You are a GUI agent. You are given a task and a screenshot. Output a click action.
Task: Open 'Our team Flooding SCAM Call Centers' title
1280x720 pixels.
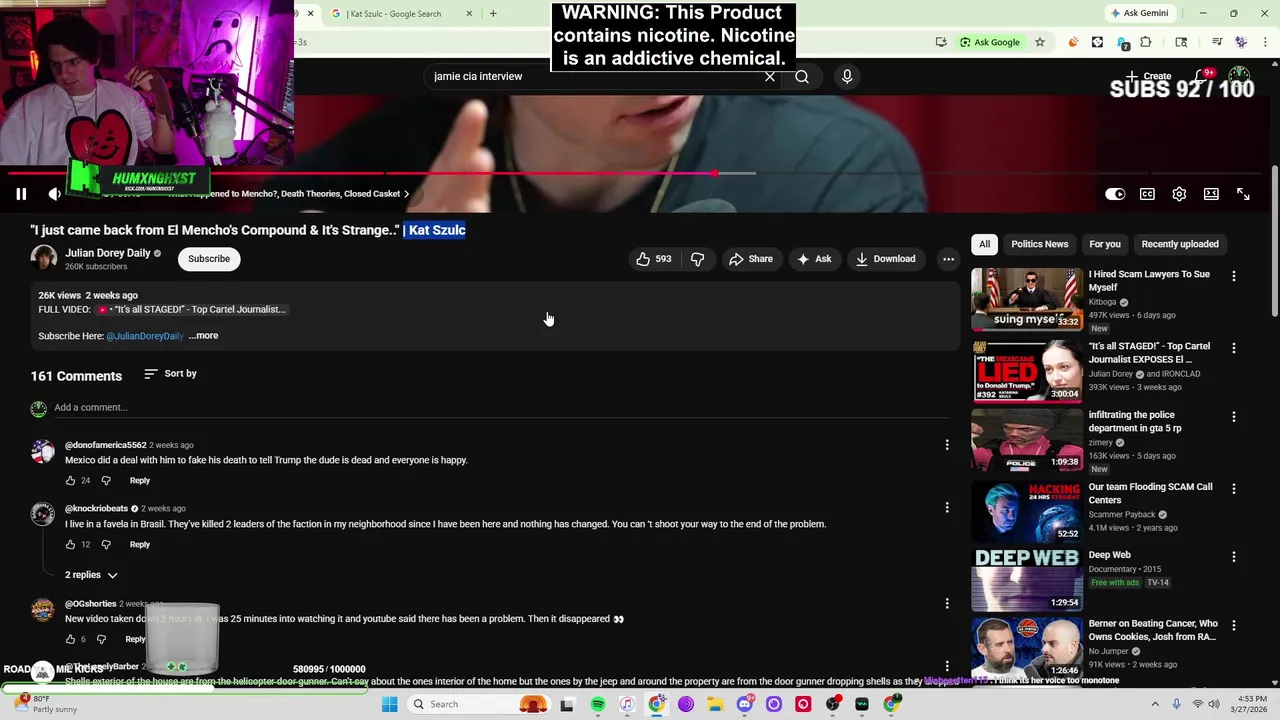click(x=1150, y=493)
